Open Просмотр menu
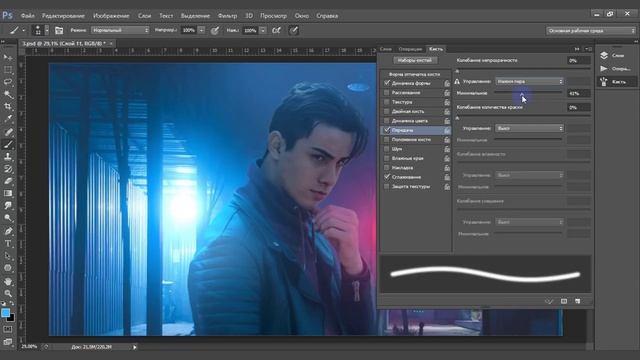This screenshot has height=360, width=640. (273, 16)
